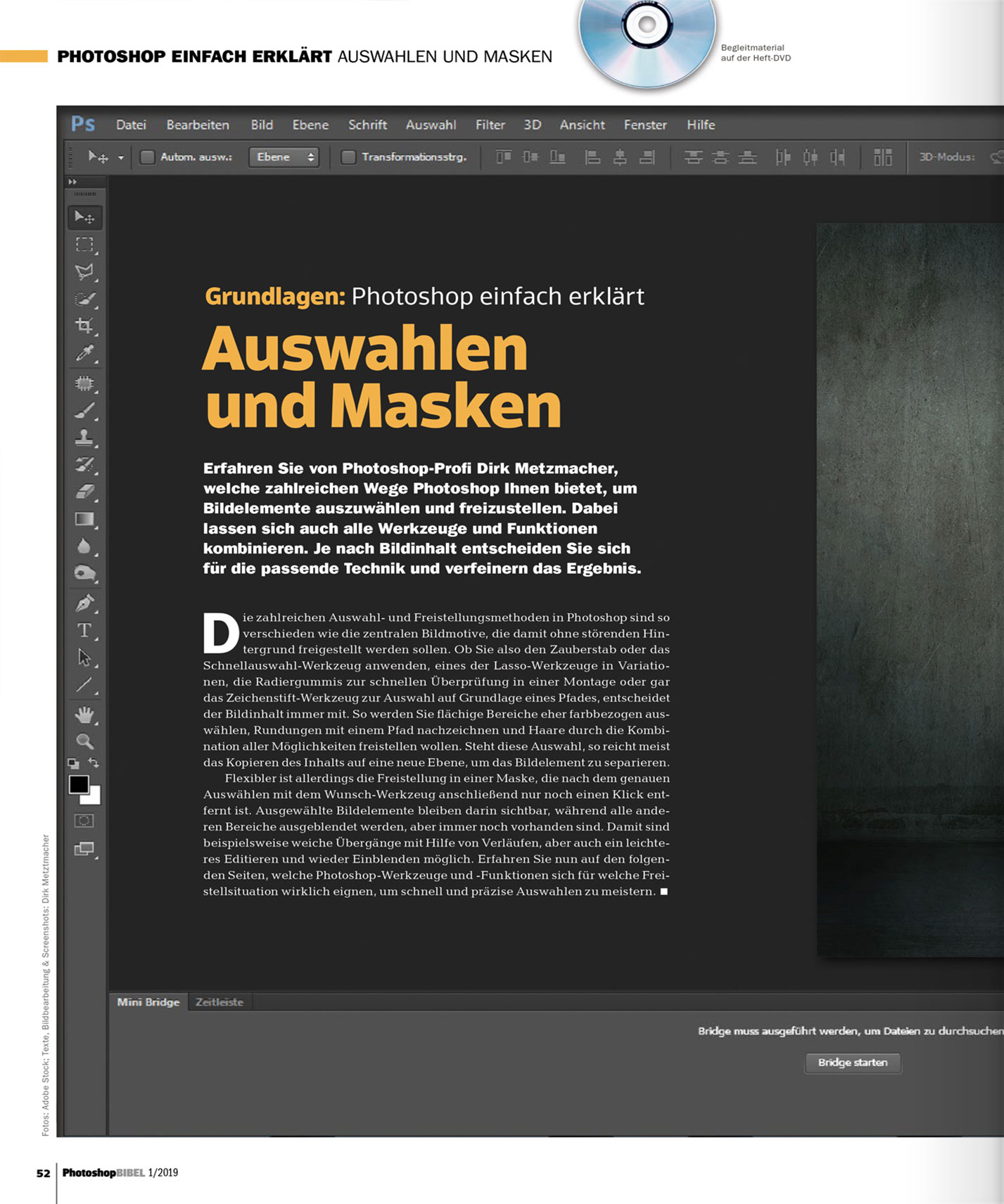Viewport: 1004px width, 1204px height.
Task: Select the Path Selection arrow tool
Action: (85, 658)
